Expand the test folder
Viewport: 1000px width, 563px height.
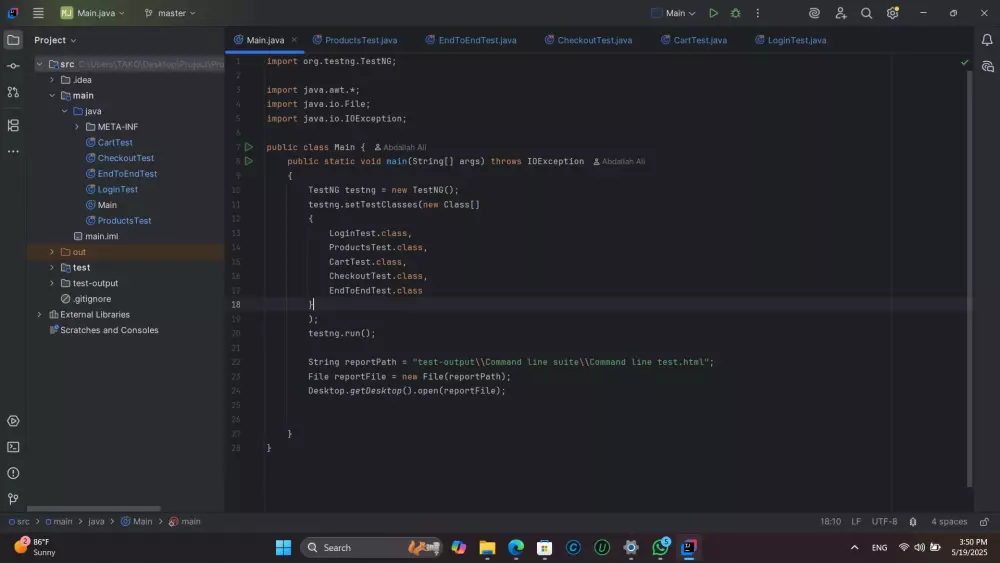click(52, 268)
